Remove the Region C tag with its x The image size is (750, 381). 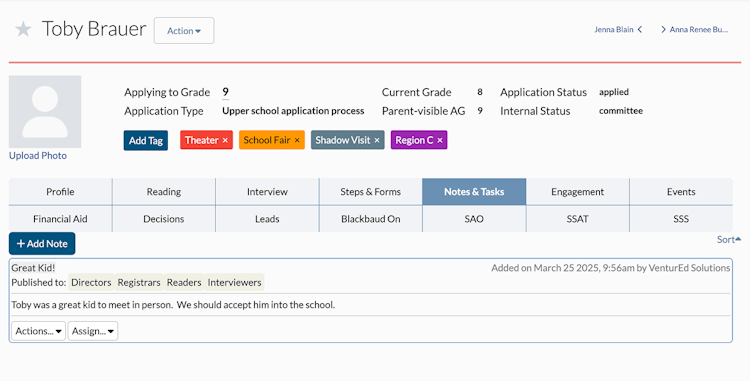pyautogui.click(x=440, y=141)
